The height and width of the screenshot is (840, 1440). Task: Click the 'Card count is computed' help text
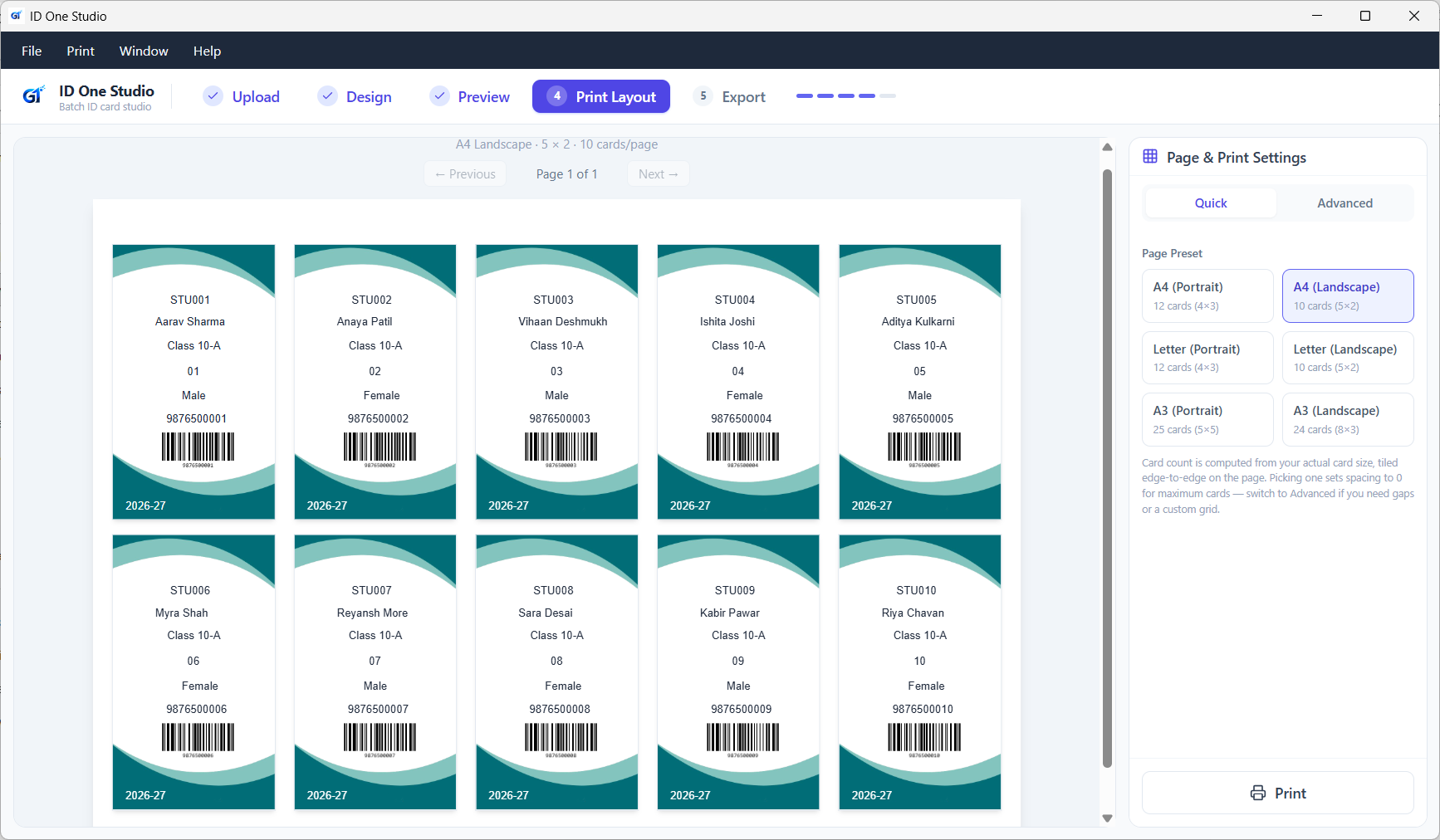point(1278,486)
